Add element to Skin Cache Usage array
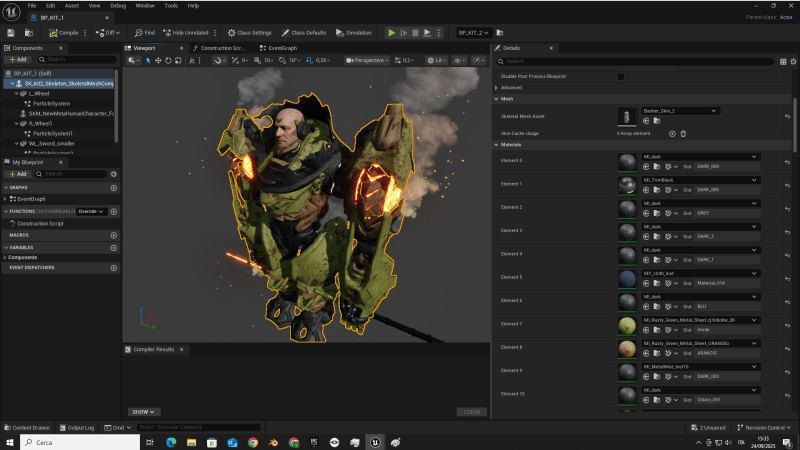The height and width of the screenshot is (450, 800). coord(672,133)
